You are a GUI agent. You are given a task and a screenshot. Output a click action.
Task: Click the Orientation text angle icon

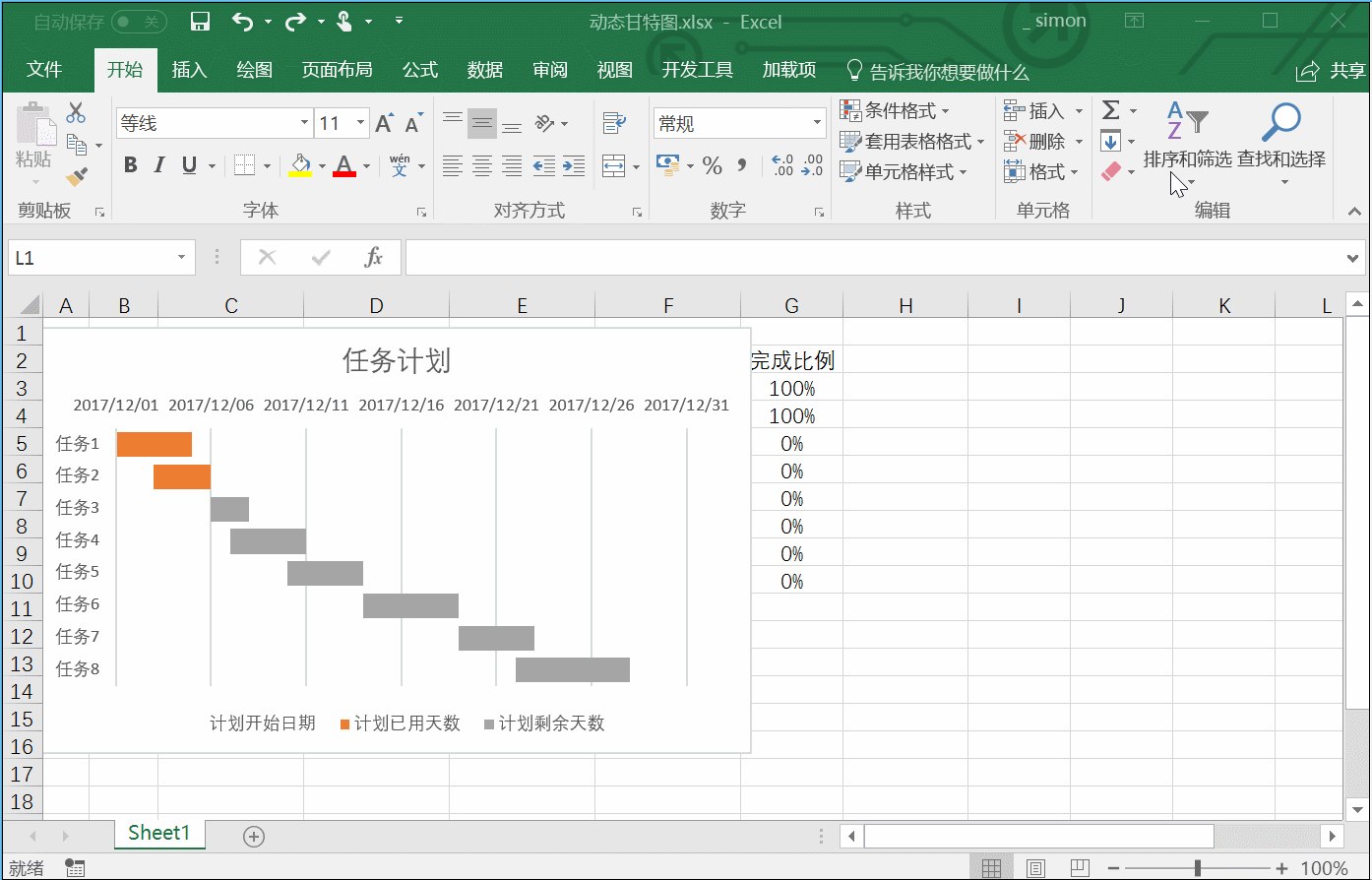(x=544, y=123)
